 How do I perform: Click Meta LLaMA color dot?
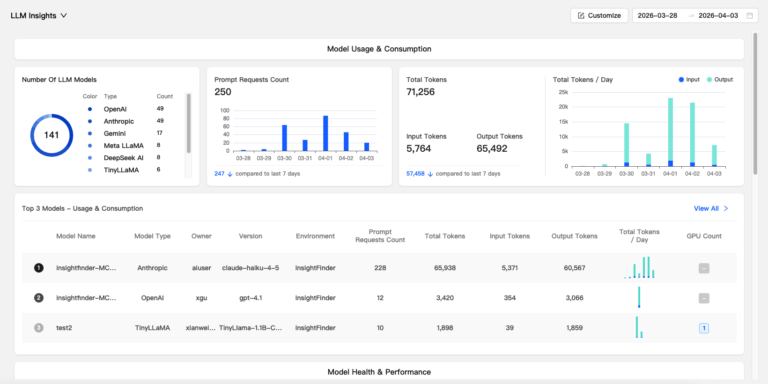click(90, 145)
